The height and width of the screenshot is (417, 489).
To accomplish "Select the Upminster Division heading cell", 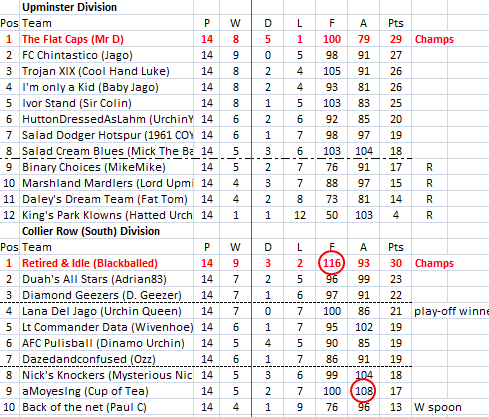I will [69, 7].
